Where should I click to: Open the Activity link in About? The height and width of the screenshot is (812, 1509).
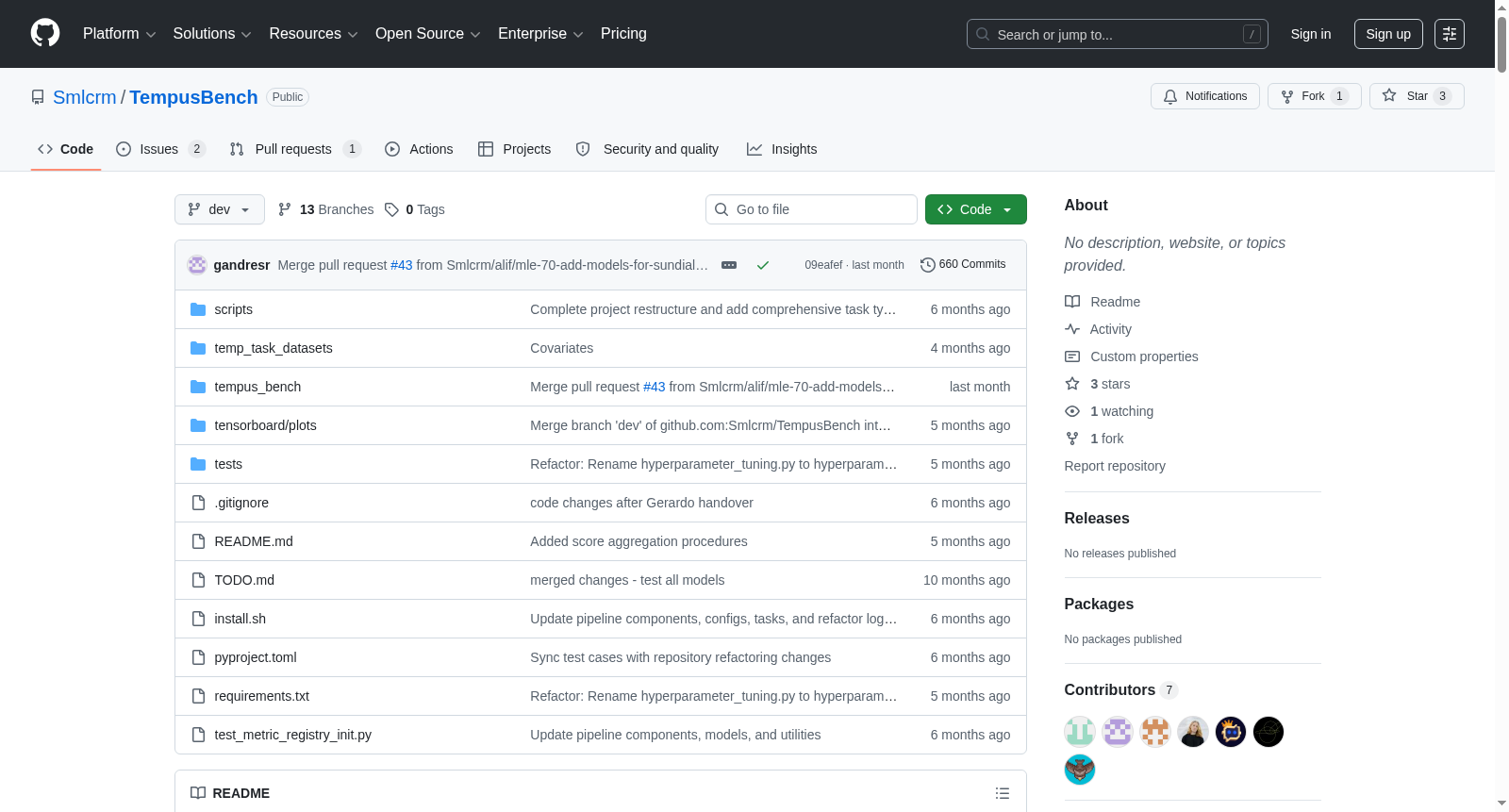(x=1098, y=329)
